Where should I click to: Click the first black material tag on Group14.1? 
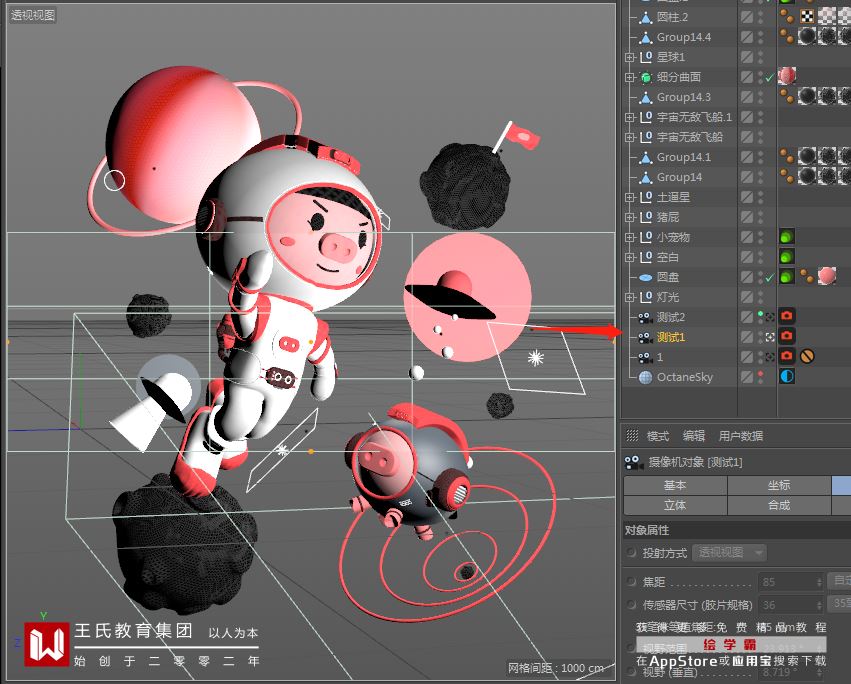click(807, 157)
